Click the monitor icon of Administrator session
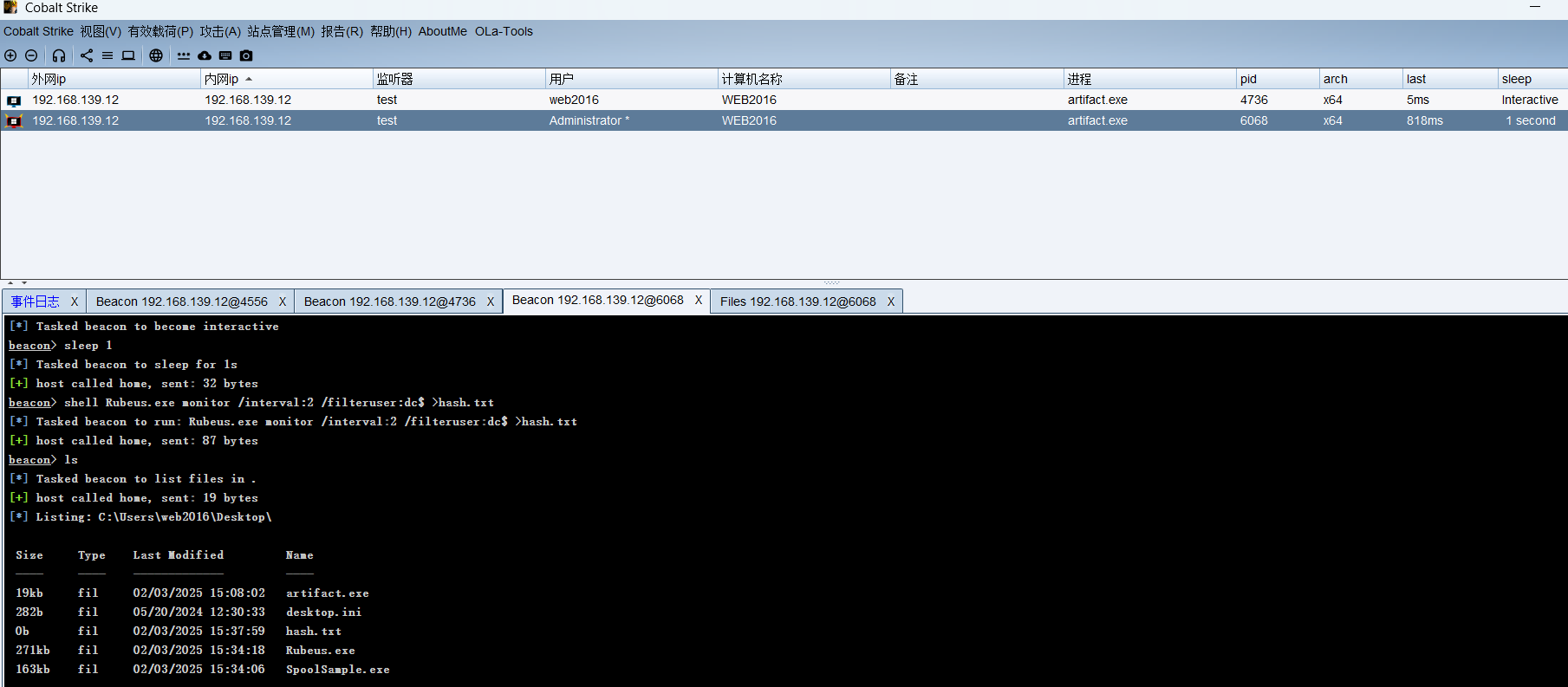This screenshot has height=687, width=1568. pyautogui.click(x=14, y=121)
